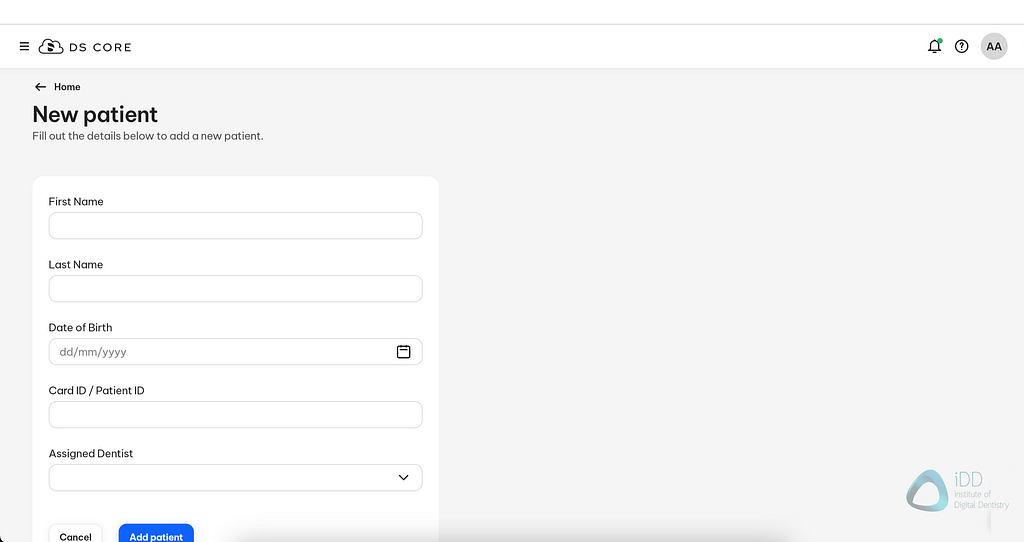Viewport: 1024px width, 542px height.
Task: Open the help question mark icon
Action: click(x=962, y=46)
